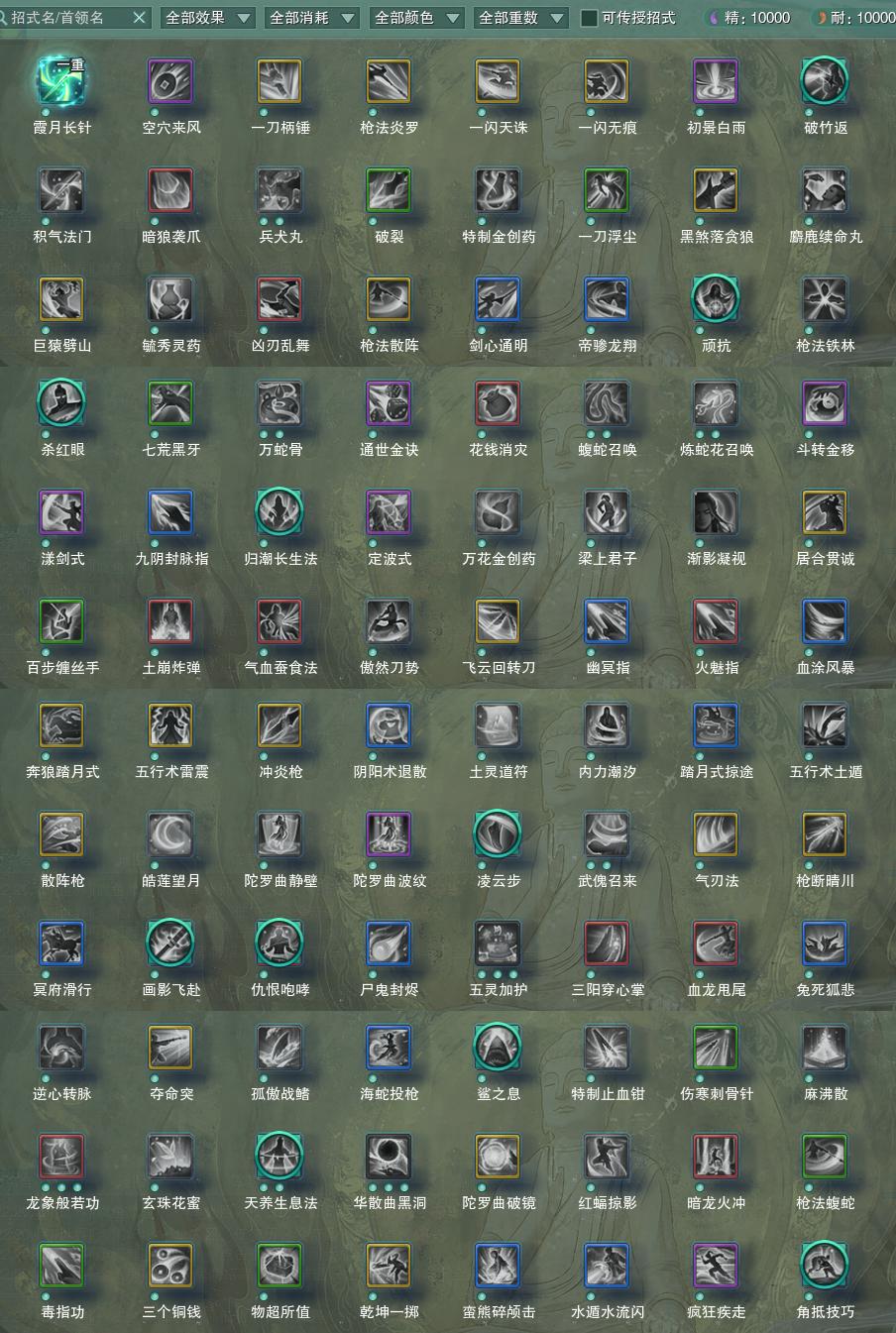Choose the 枪法炎罗 skill icon

[389, 81]
